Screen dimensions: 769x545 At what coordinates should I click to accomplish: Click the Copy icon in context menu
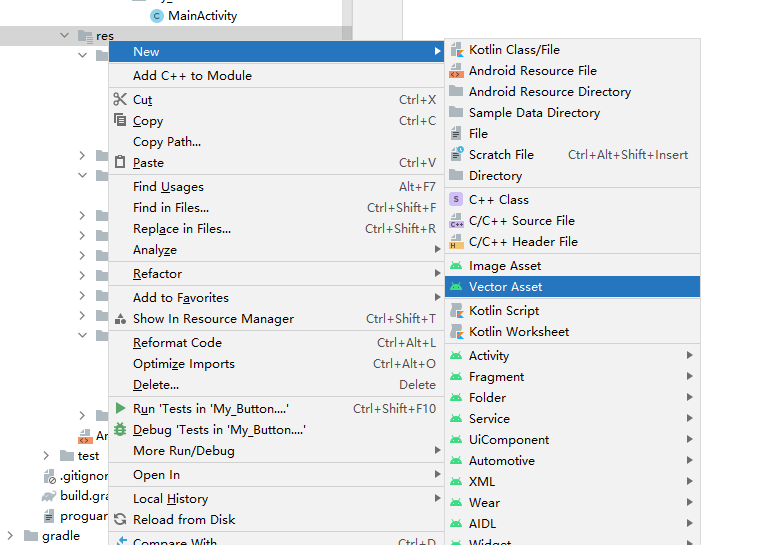[120, 120]
